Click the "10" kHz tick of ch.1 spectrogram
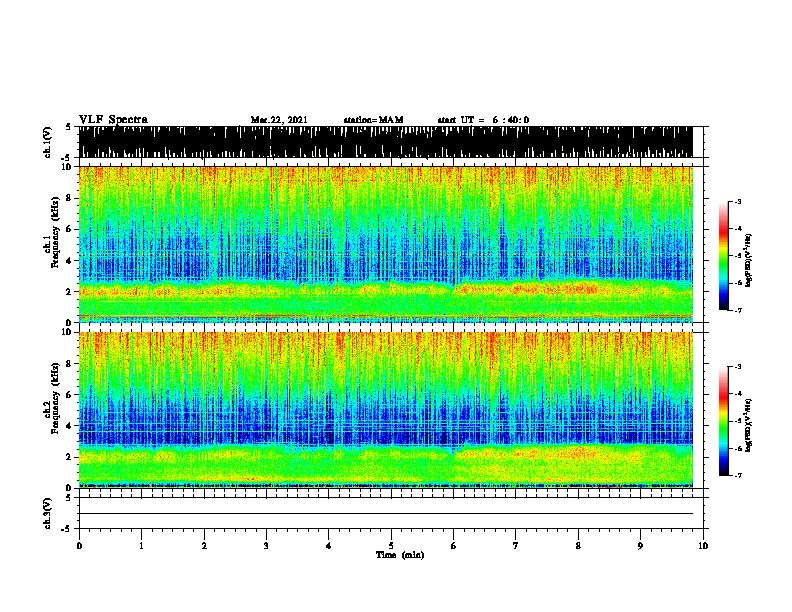792x612 pixels. 68,167
